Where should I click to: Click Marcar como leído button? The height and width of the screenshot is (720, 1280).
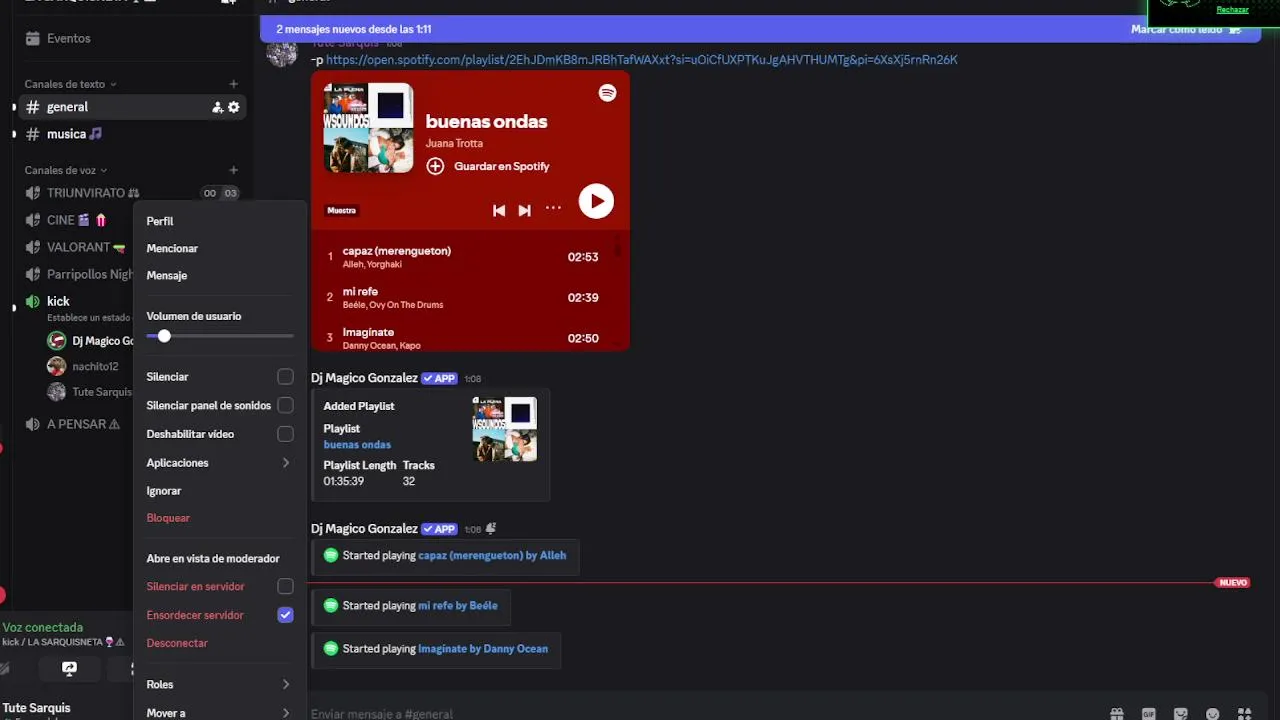(1186, 29)
